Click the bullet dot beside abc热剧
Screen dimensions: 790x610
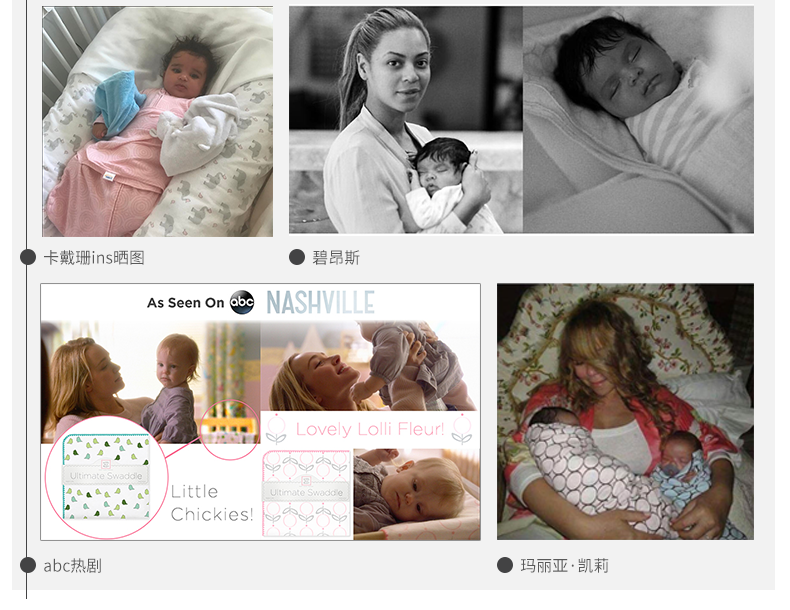click(28, 565)
